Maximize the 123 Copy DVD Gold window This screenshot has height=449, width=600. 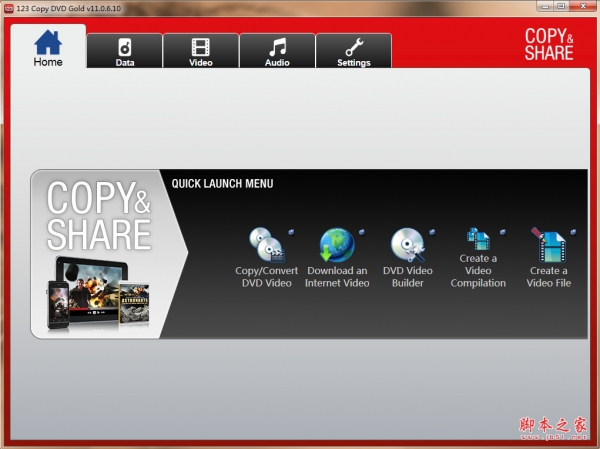point(561,6)
